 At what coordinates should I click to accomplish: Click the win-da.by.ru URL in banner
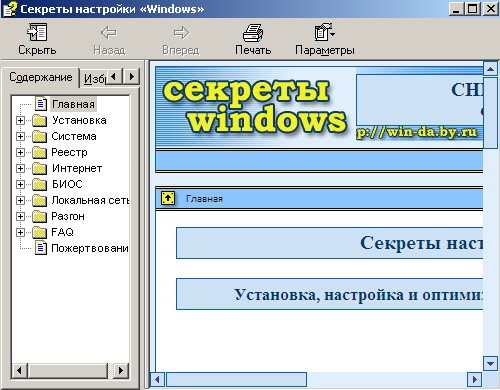click(x=417, y=132)
